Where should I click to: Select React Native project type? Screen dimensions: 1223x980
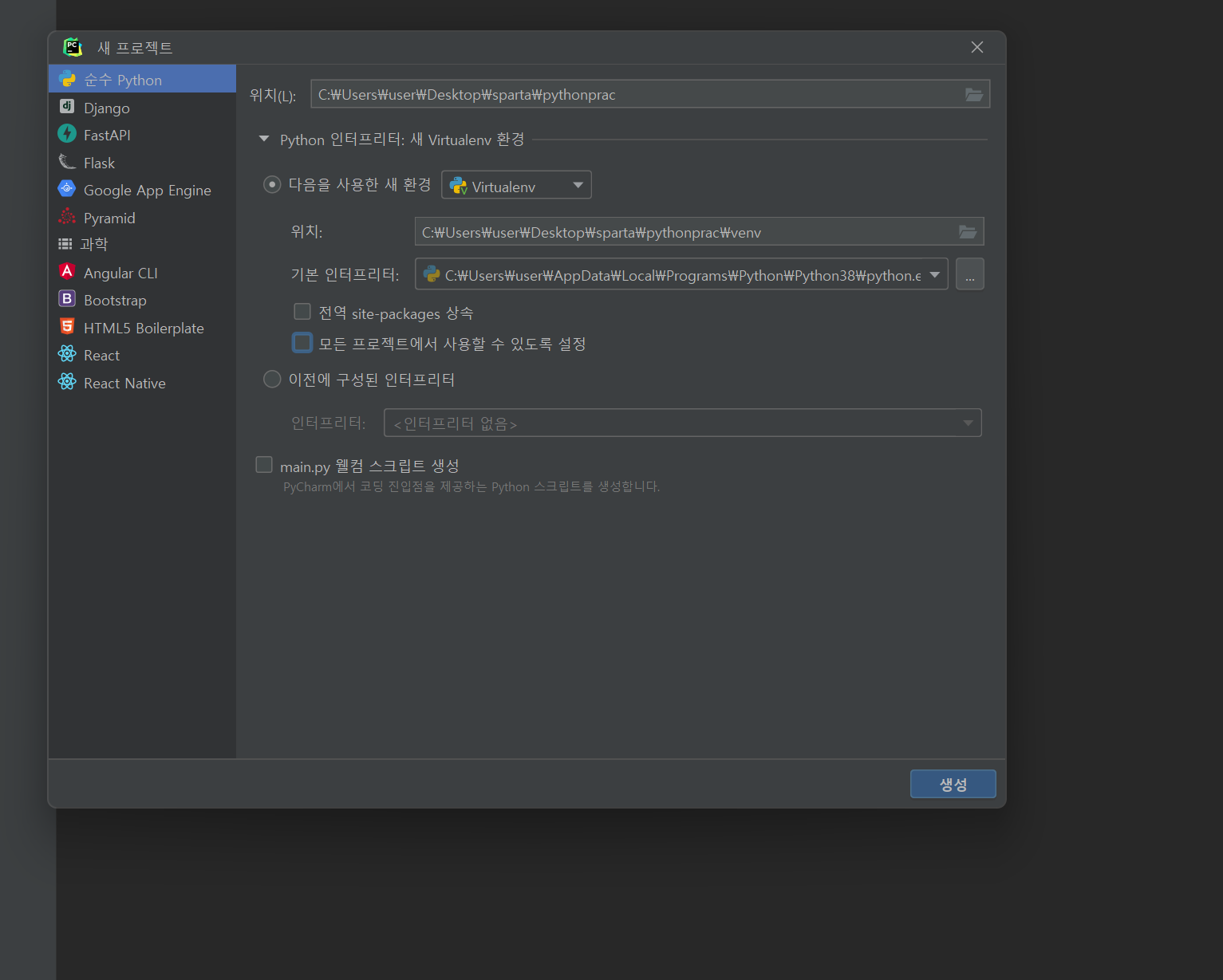pyautogui.click(x=143, y=383)
